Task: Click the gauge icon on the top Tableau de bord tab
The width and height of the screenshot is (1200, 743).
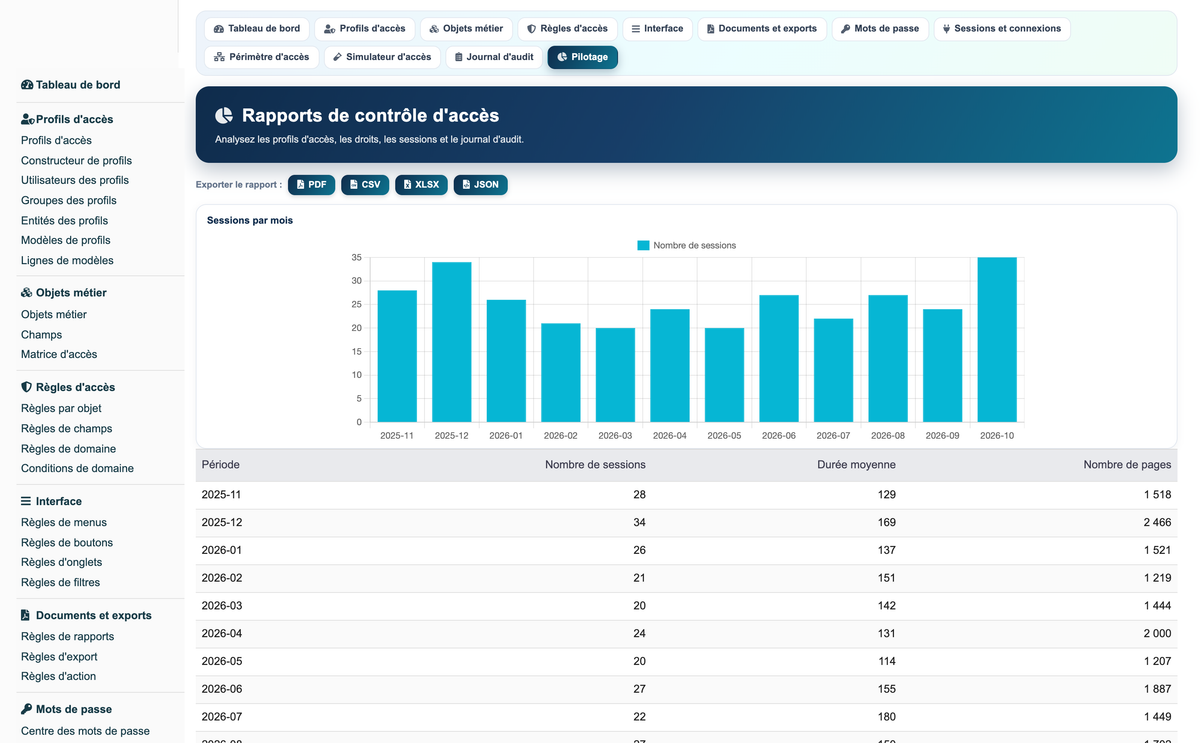Action: 219,29
